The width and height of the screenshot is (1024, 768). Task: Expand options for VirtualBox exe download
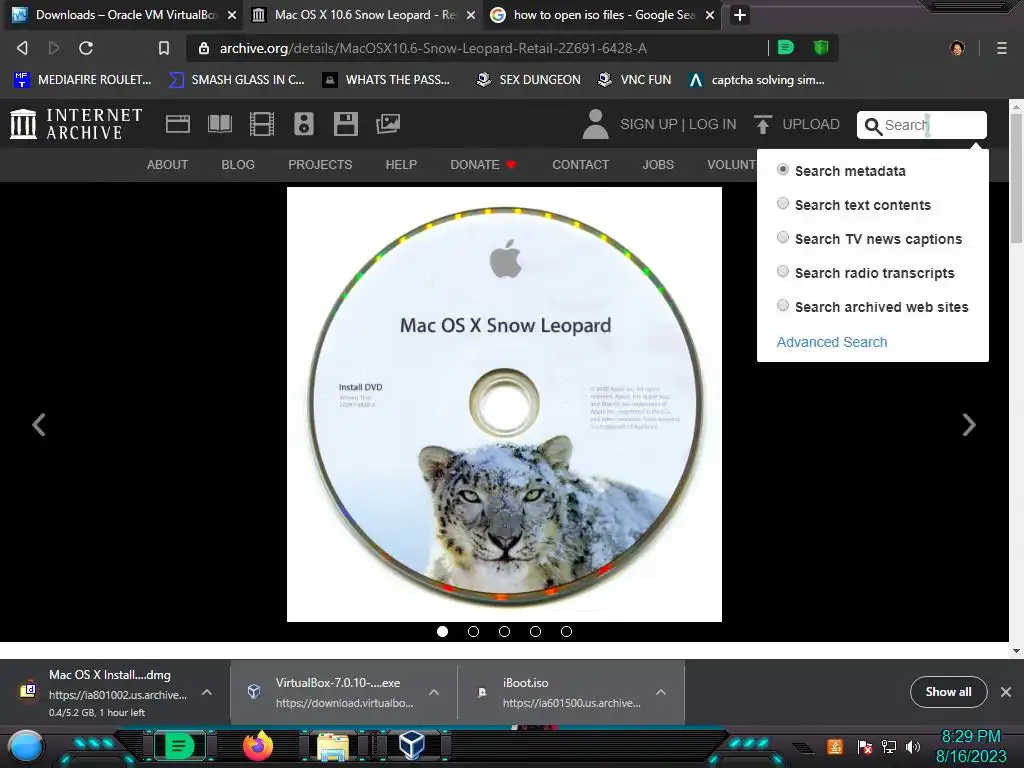pyautogui.click(x=434, y=692)
